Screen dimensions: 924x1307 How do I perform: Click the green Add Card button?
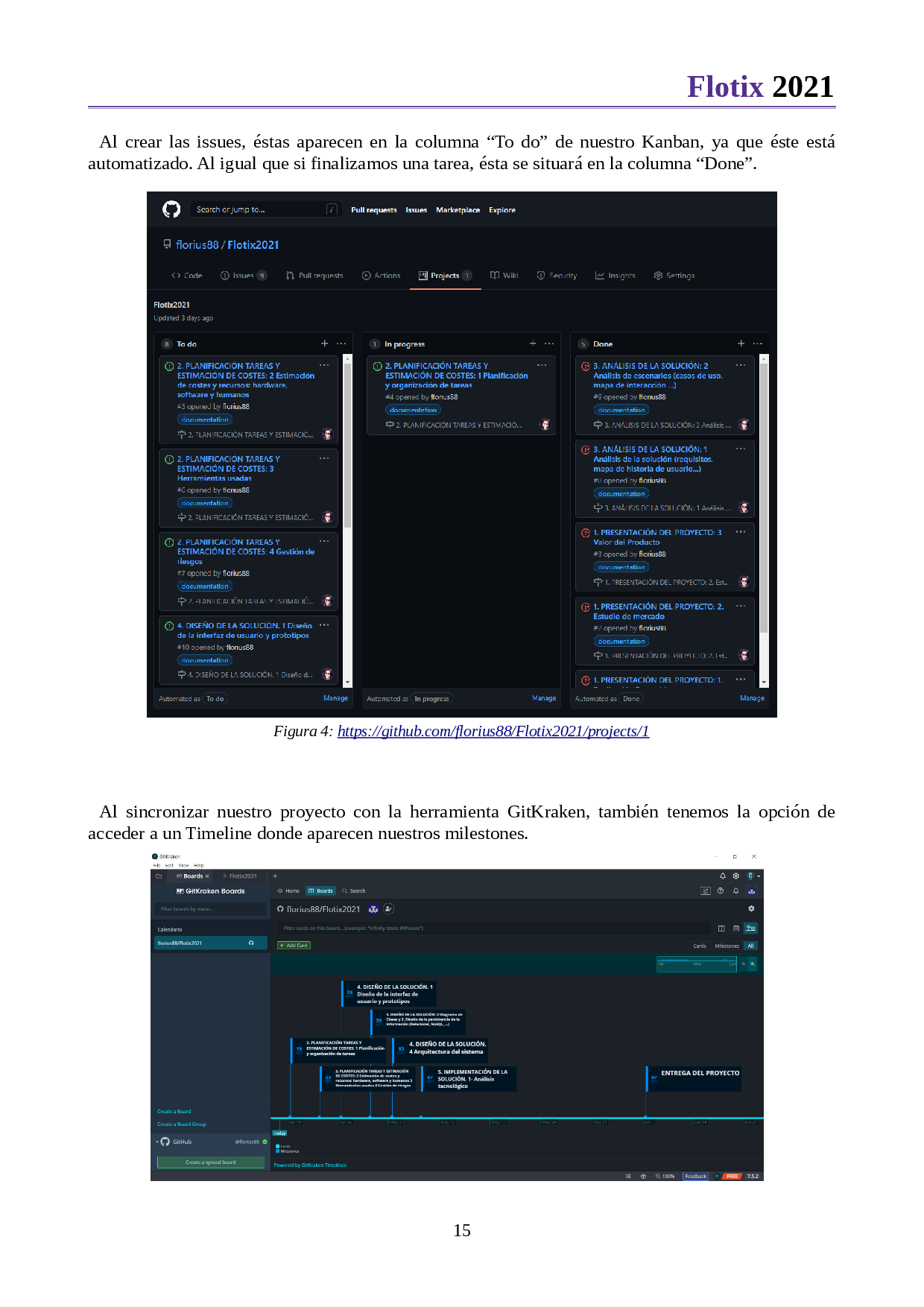(294, 945)
